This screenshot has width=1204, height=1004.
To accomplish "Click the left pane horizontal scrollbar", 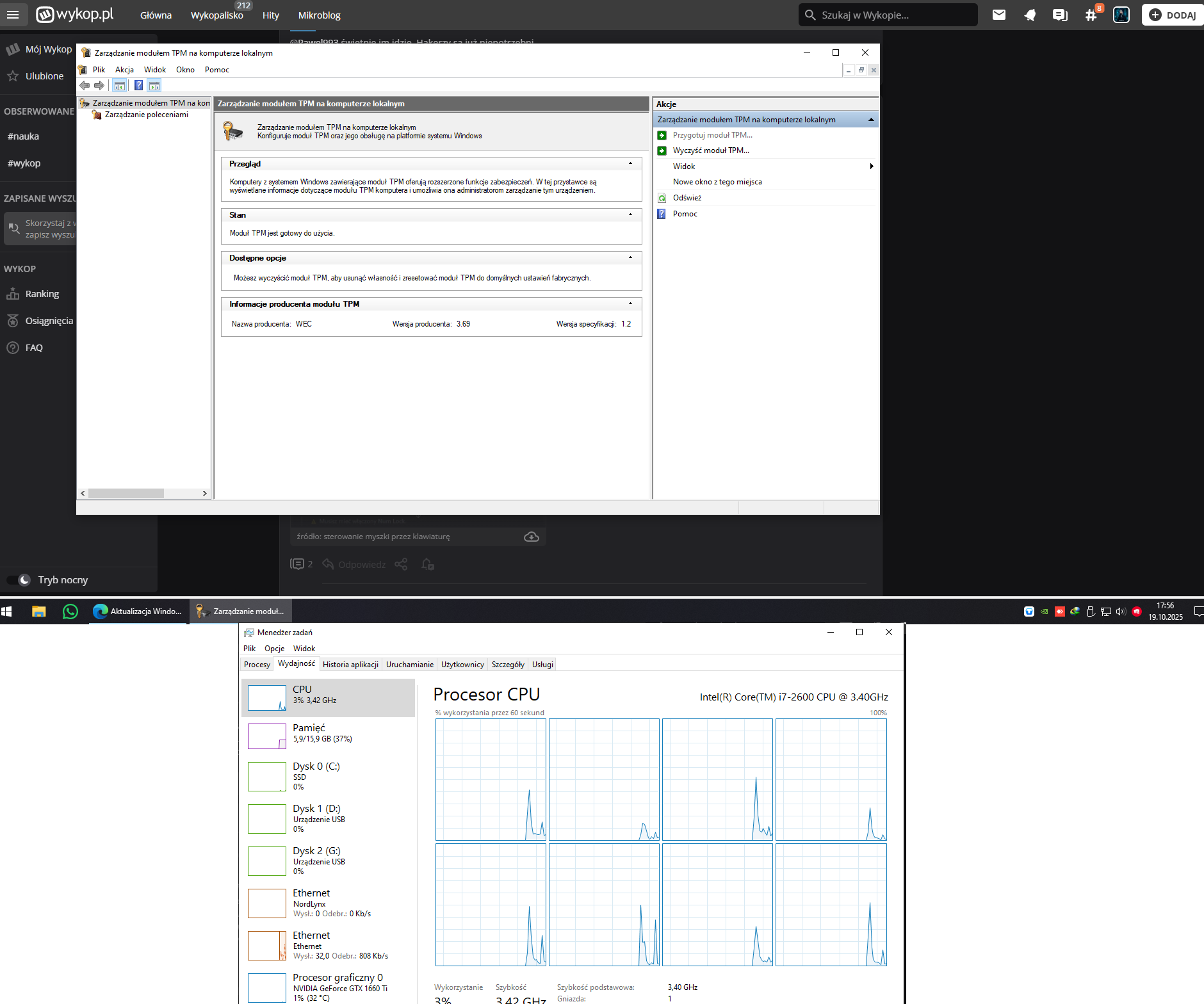I will (126, 494).
